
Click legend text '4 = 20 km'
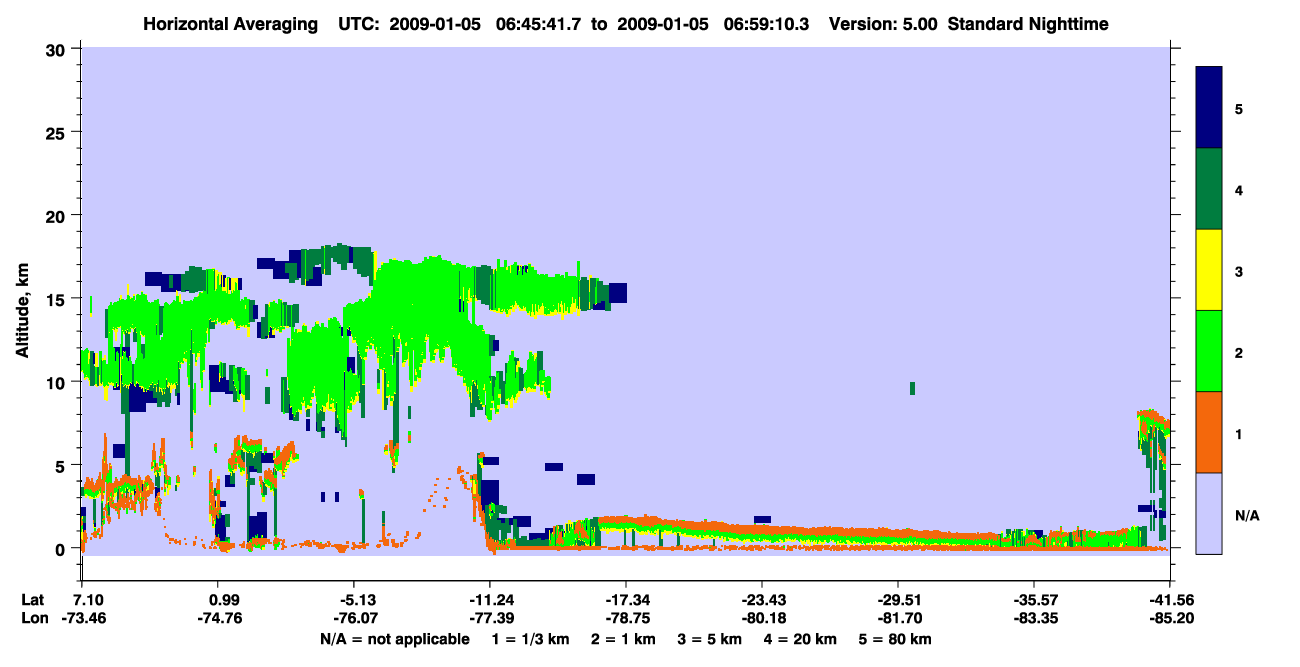(x=802, y=639)
